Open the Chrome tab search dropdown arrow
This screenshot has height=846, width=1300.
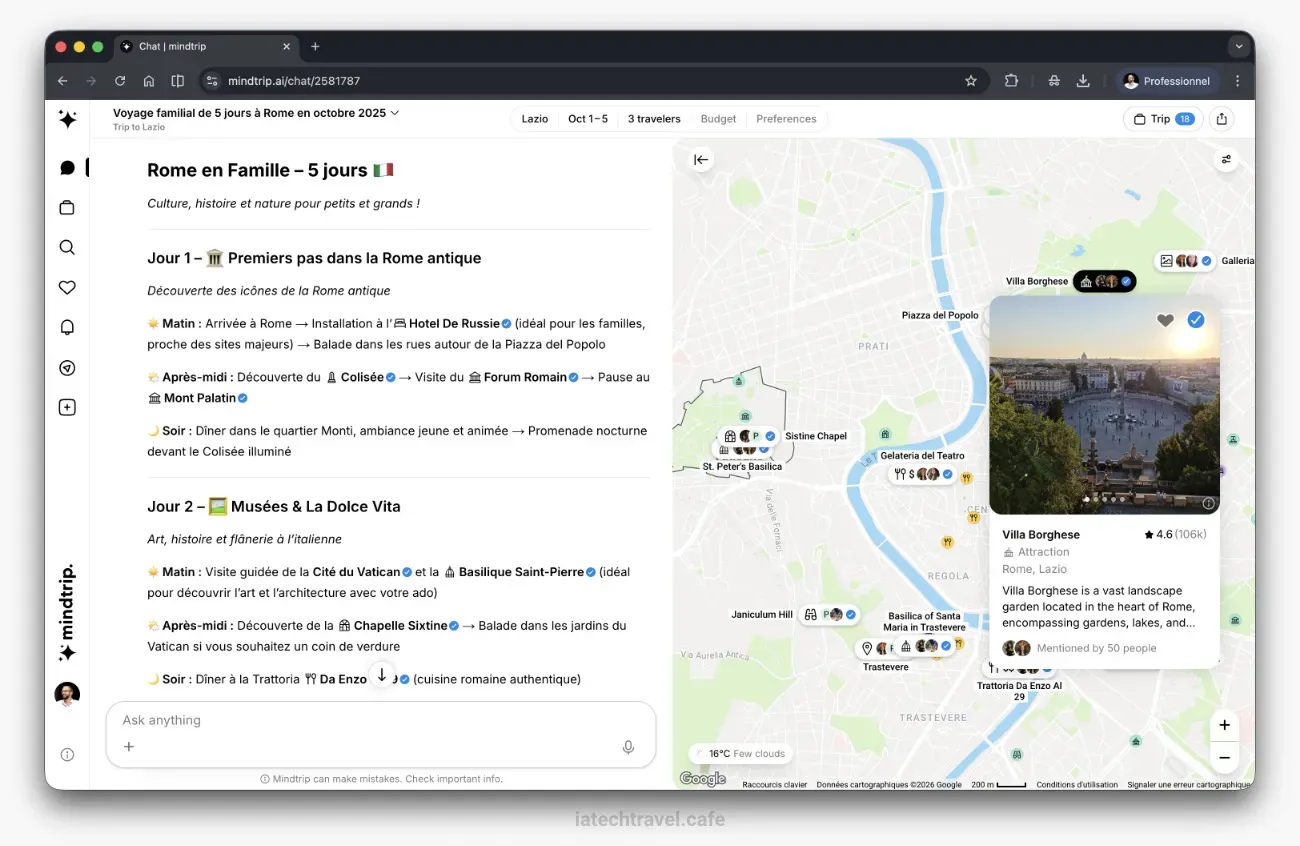[x=1239, y=46]
